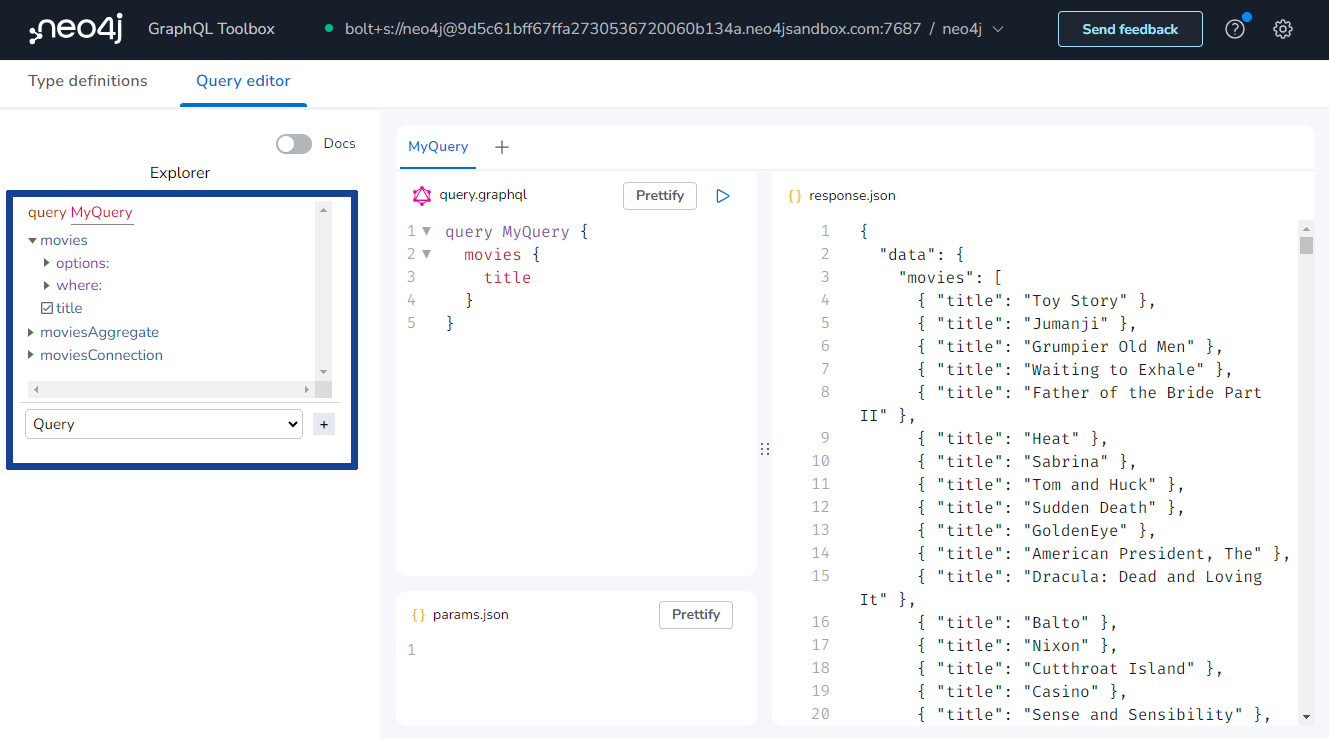Prettify the GraphQL query
This screenshot has height=738, width=1329.
659,195
